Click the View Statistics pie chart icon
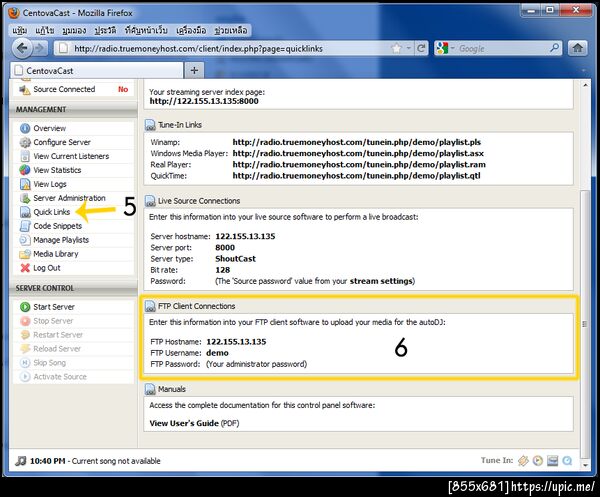 pos(25,170)
